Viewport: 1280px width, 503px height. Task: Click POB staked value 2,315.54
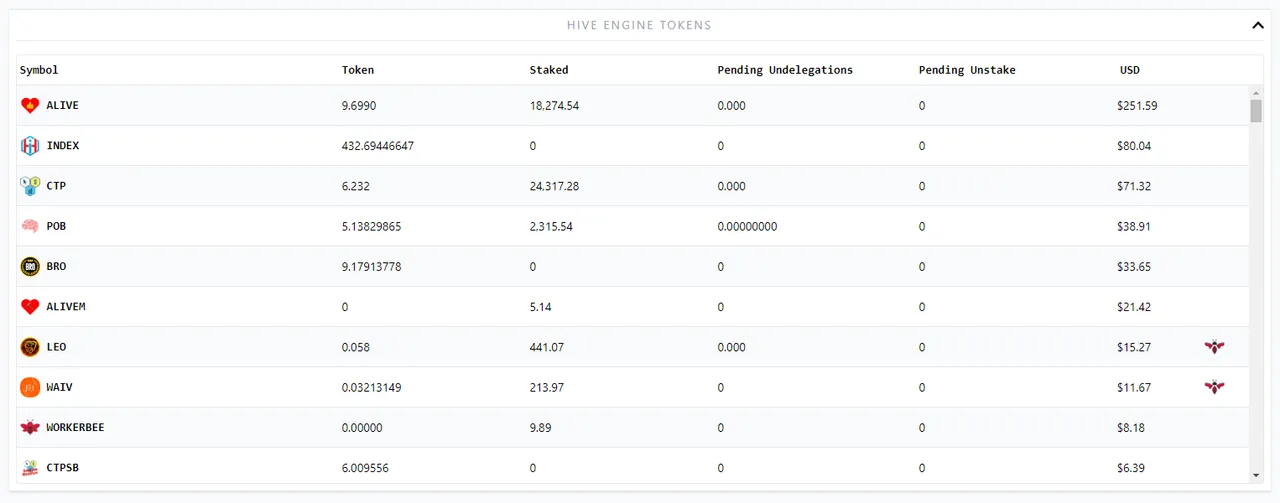click(552, 226)
